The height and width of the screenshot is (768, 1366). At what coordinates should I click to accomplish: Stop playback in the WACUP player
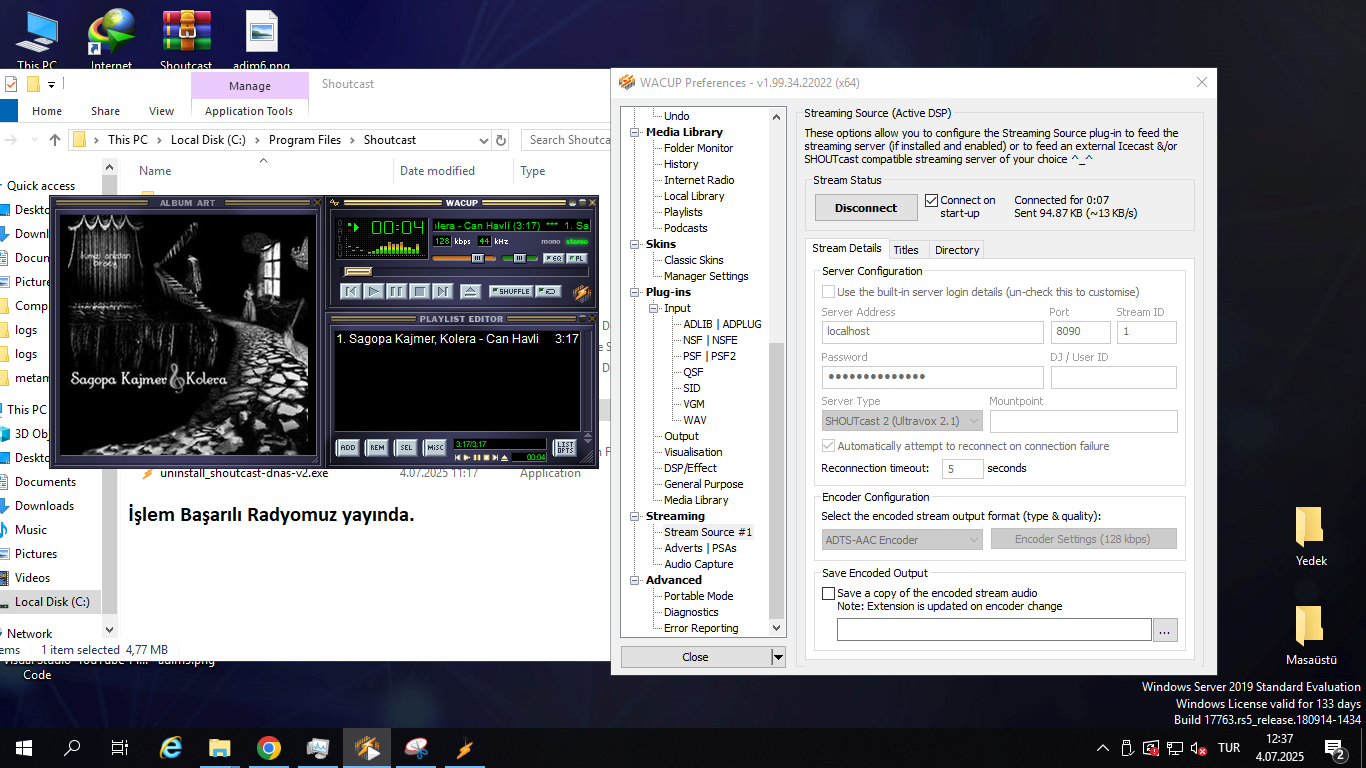pos(420,291)
